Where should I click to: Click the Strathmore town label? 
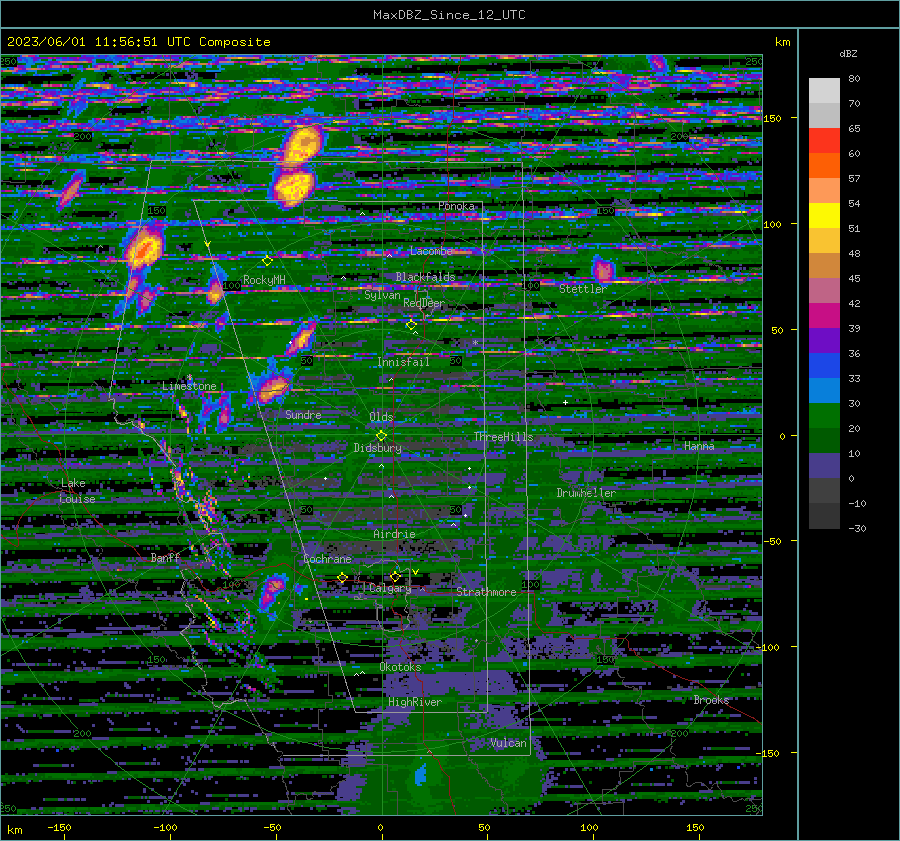tap(486, 592)
